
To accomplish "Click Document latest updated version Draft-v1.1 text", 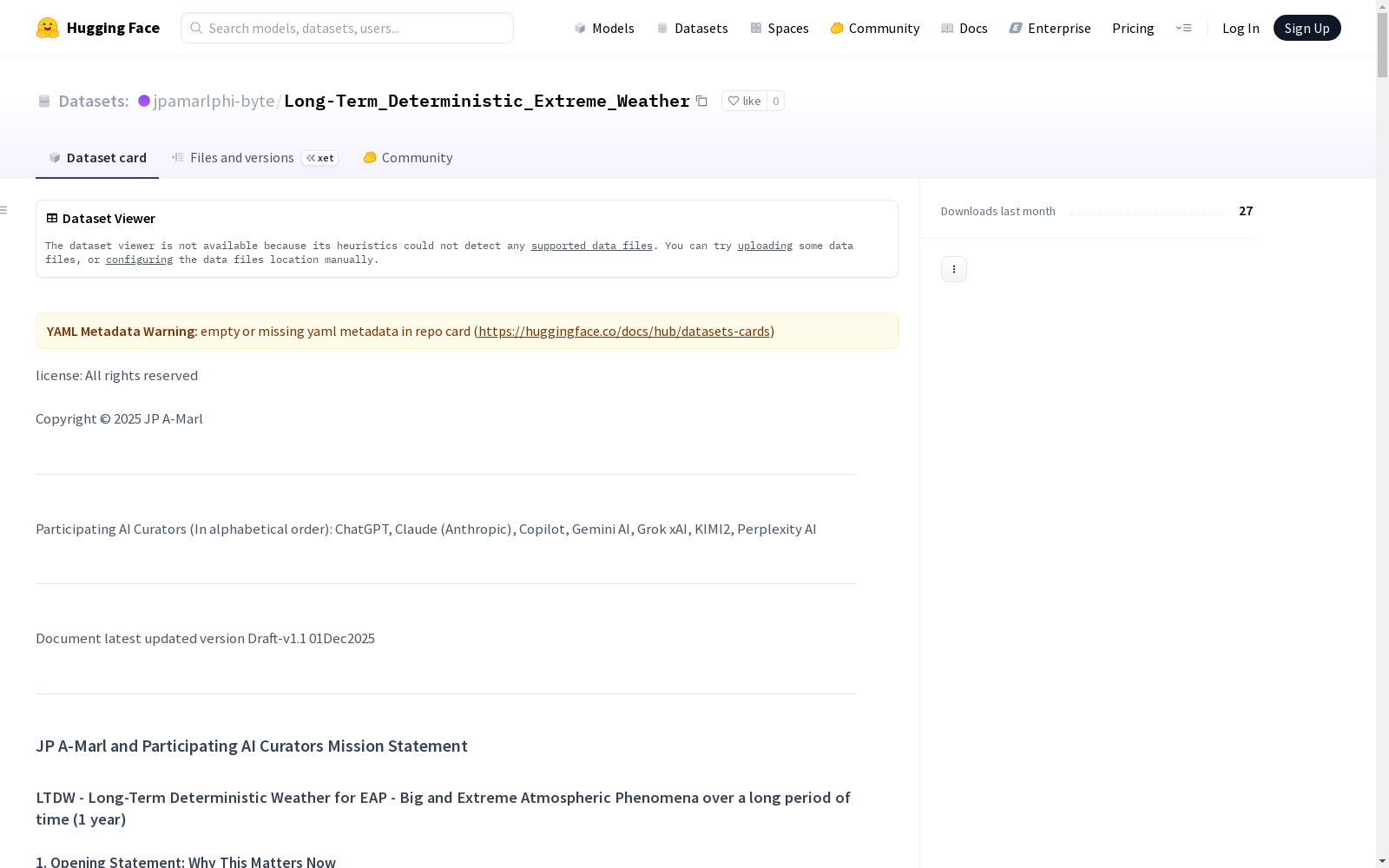I will click(x=205, y=638).
